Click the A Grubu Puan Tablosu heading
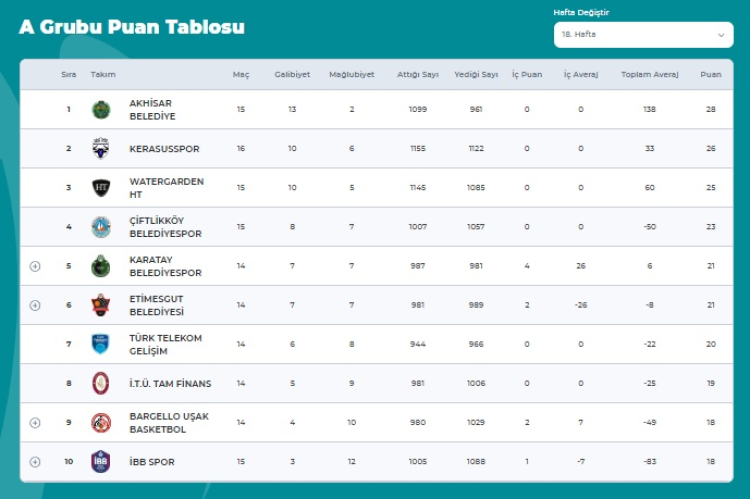The image size is (750, 499). [x=131, y=27]
